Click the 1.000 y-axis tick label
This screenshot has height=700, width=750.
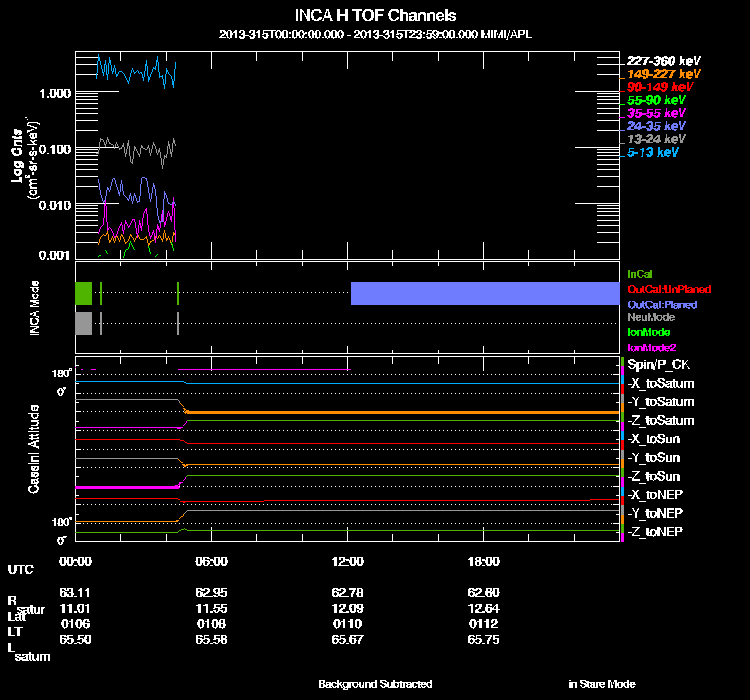coord(55,93)
